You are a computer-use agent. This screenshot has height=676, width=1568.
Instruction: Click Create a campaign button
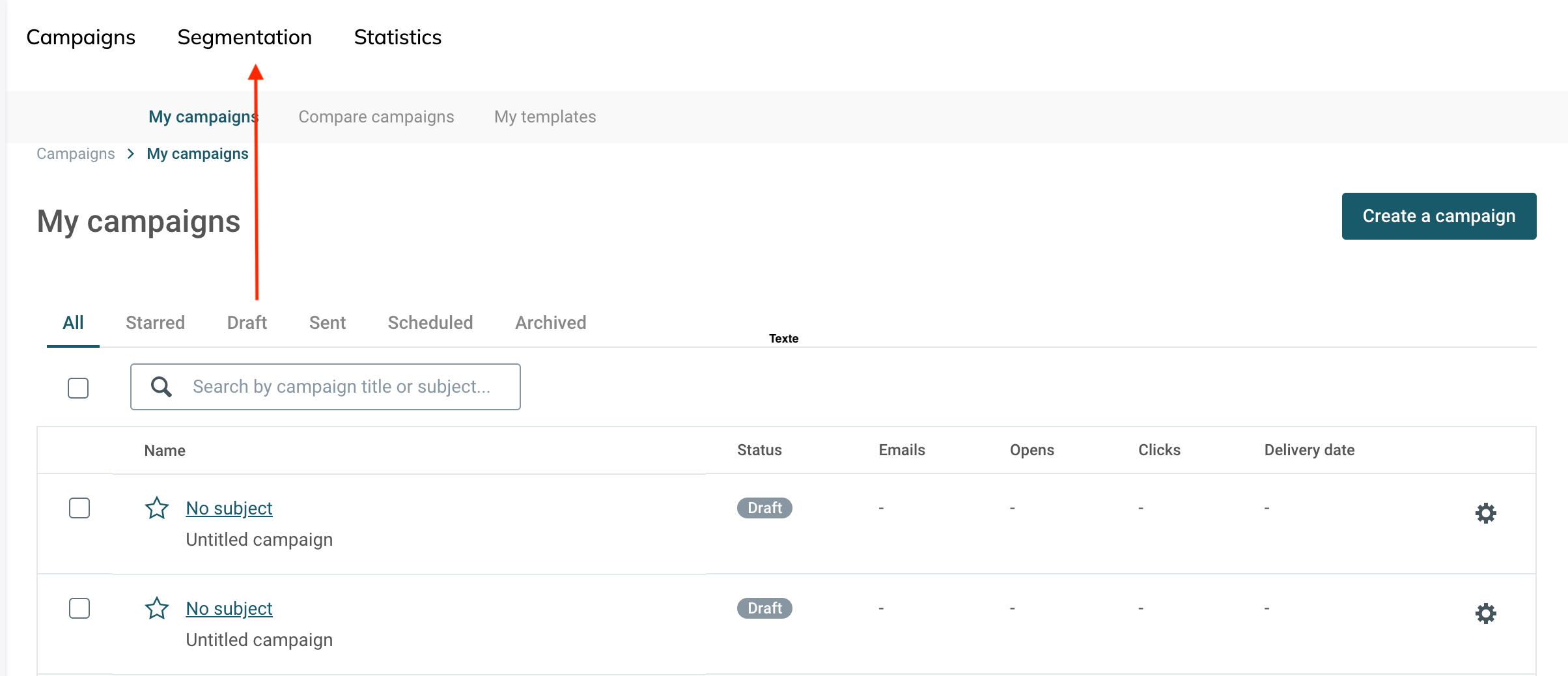1439,216
